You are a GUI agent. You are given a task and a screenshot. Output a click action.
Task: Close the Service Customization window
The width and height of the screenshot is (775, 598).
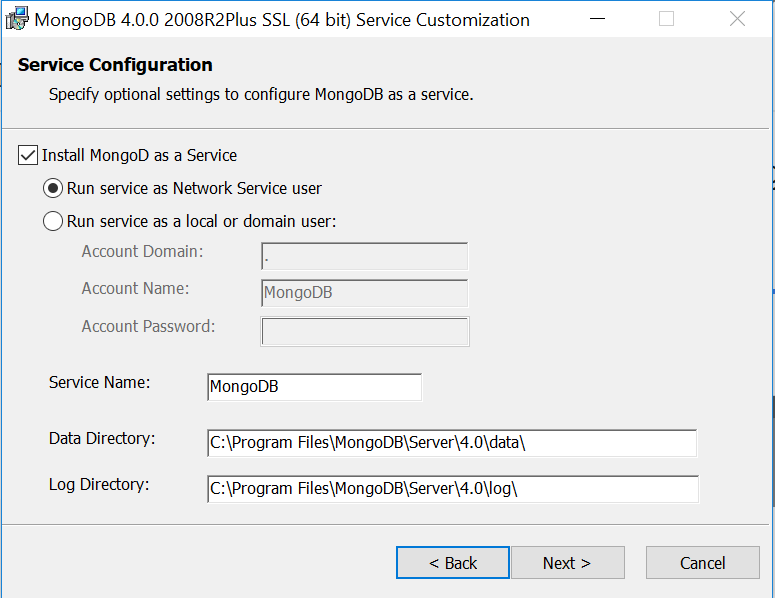(737, 19)
